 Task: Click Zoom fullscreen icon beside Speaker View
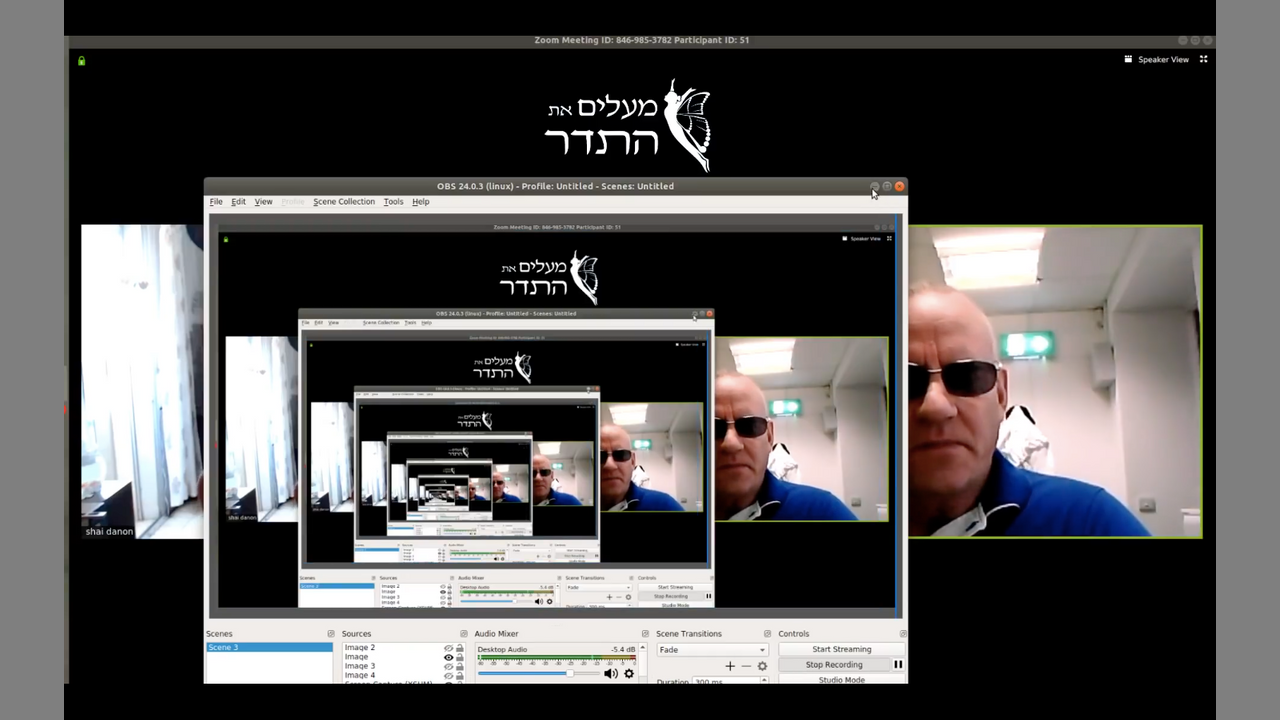pos(1204,59)
